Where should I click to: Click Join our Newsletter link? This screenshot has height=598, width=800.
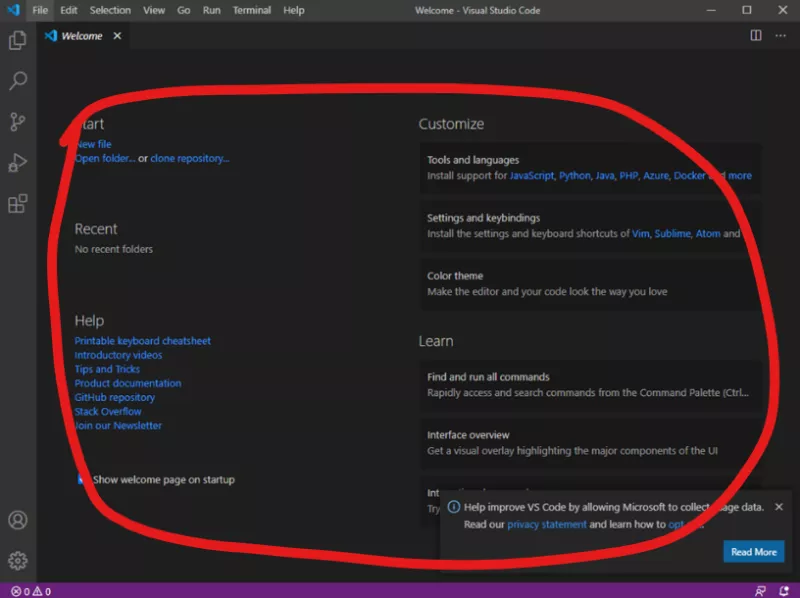coord(118,426)
